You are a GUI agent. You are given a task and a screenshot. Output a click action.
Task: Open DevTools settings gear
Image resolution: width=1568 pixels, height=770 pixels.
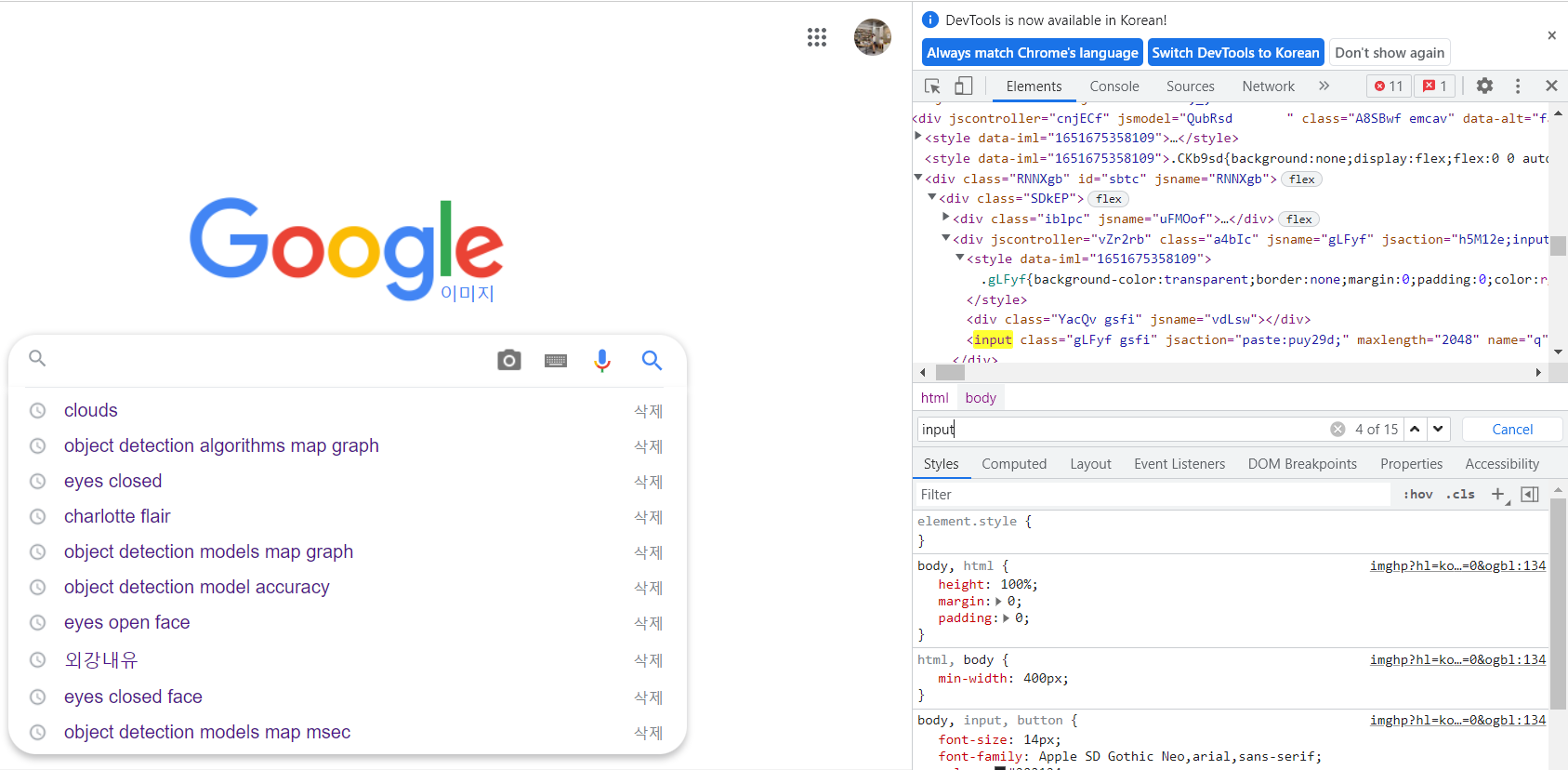(1484, 86)
